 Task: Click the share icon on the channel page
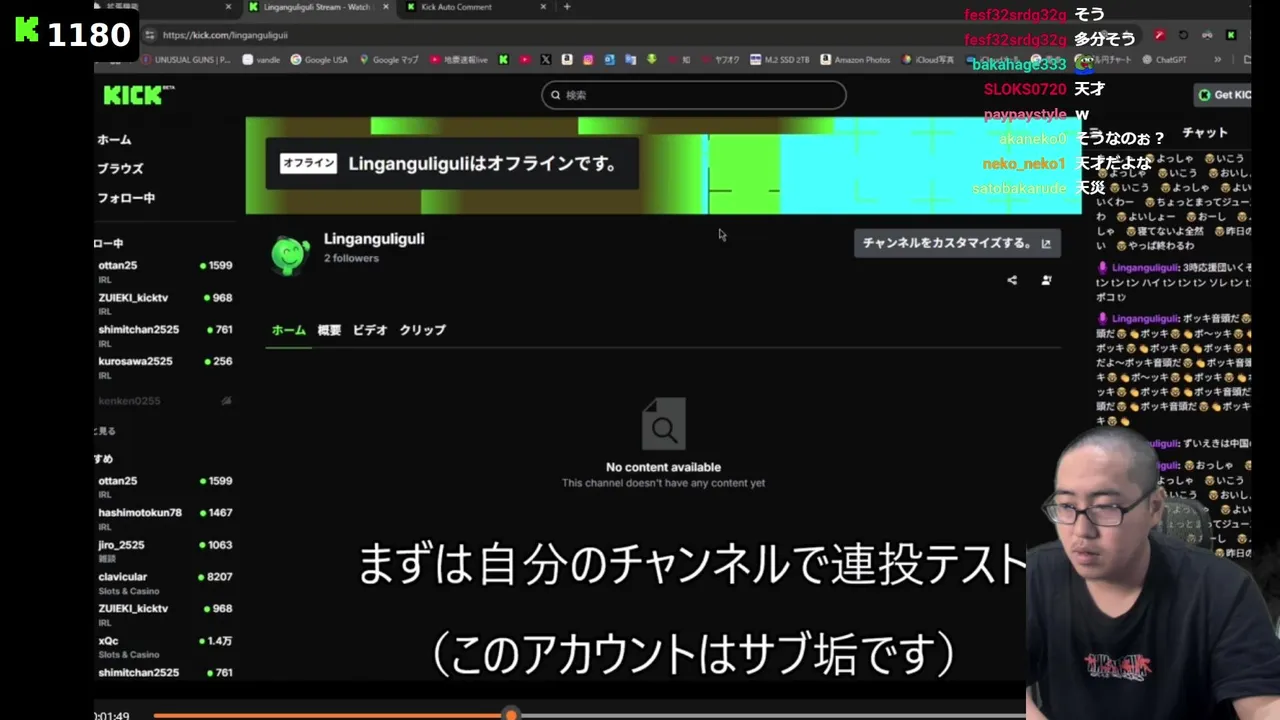coord(1012,281)
